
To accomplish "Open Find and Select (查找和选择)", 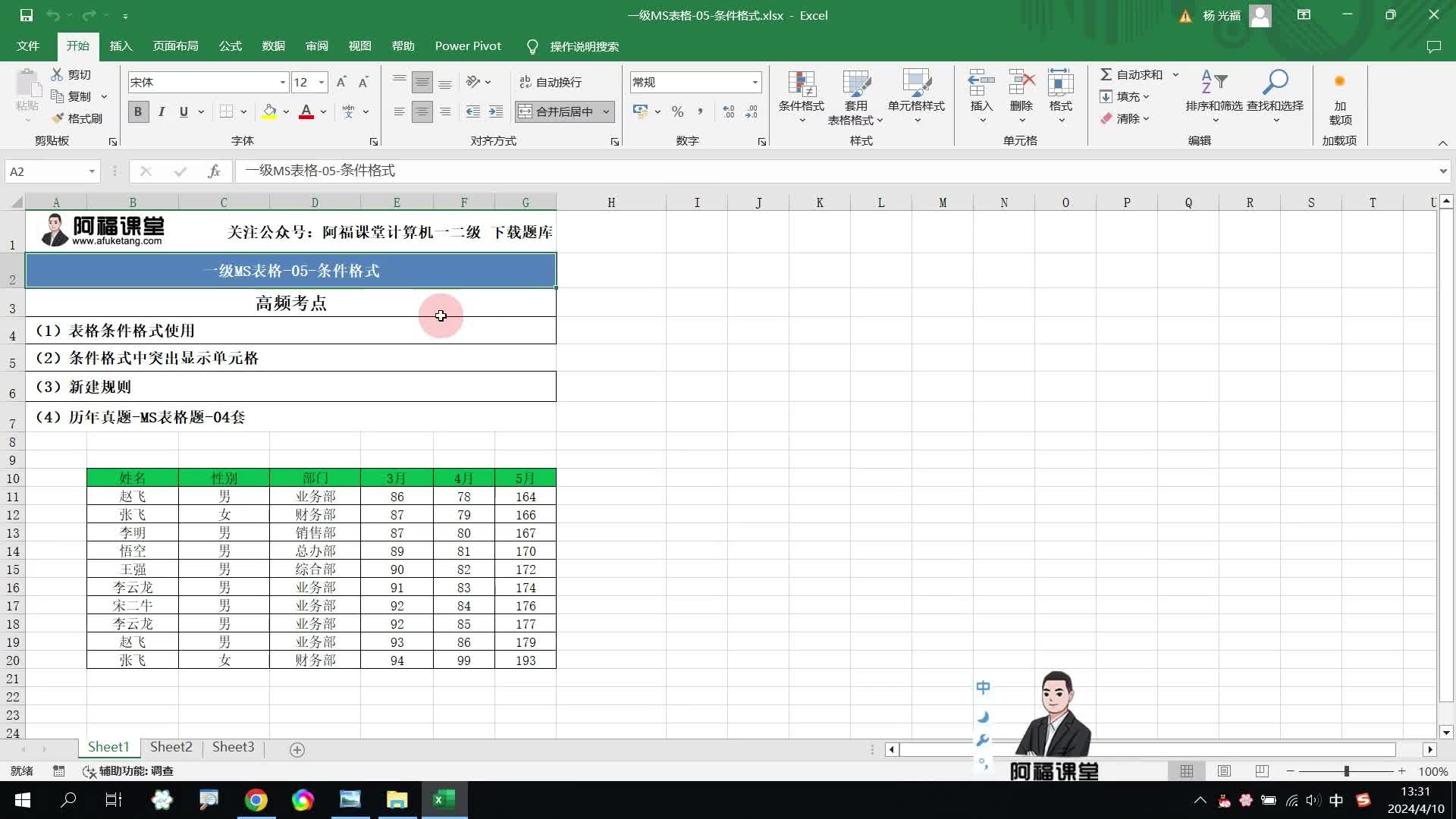I will point(1275,97).
